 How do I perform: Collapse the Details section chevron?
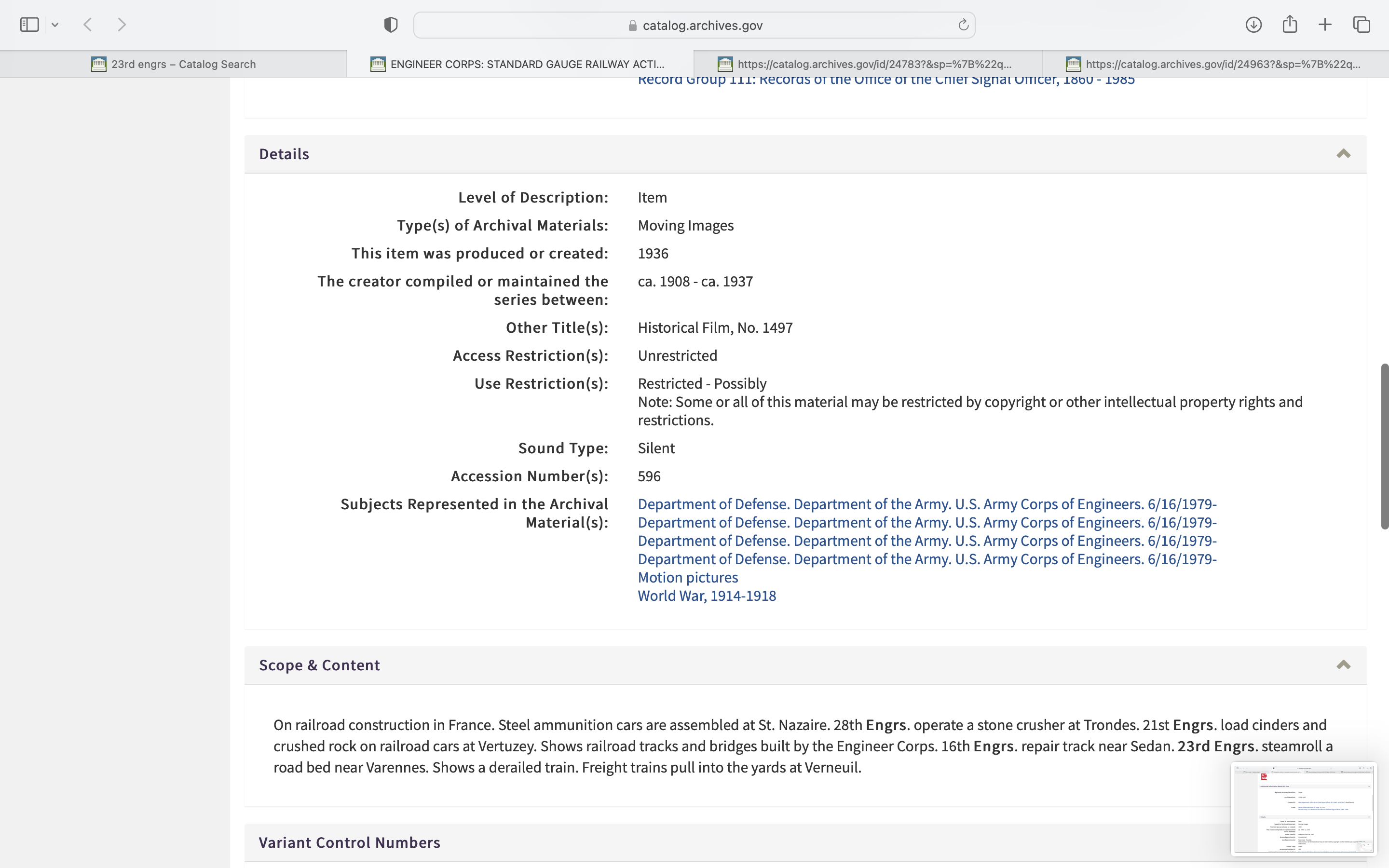pos(1343,154)
